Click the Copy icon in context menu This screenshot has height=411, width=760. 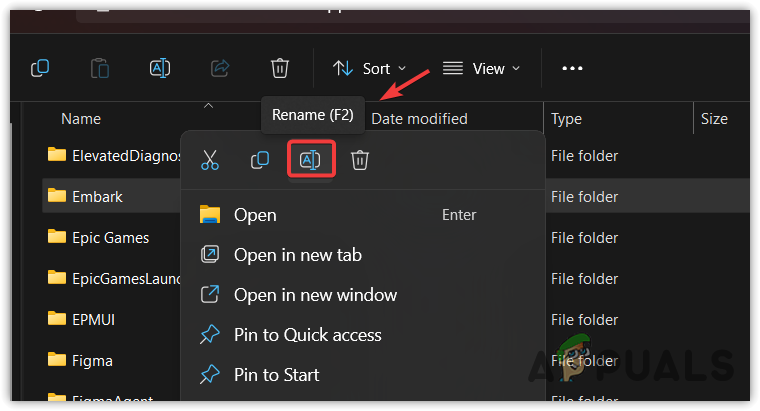[259, 160]
